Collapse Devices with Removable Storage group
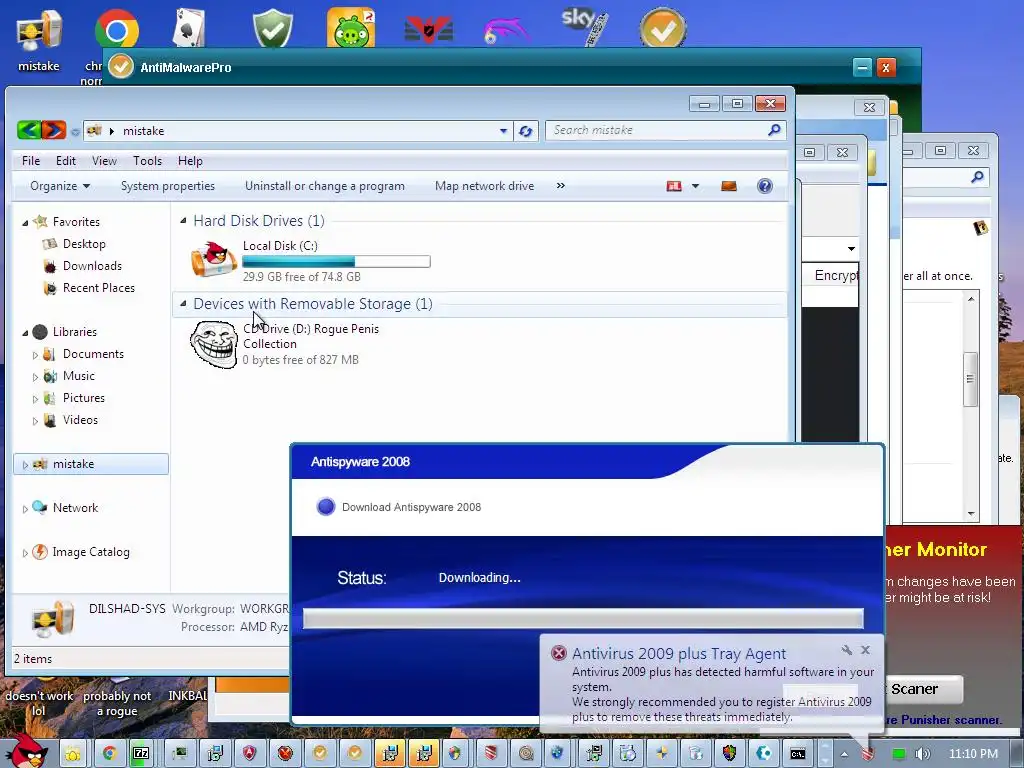The image size is (1024, 768). 184,304
